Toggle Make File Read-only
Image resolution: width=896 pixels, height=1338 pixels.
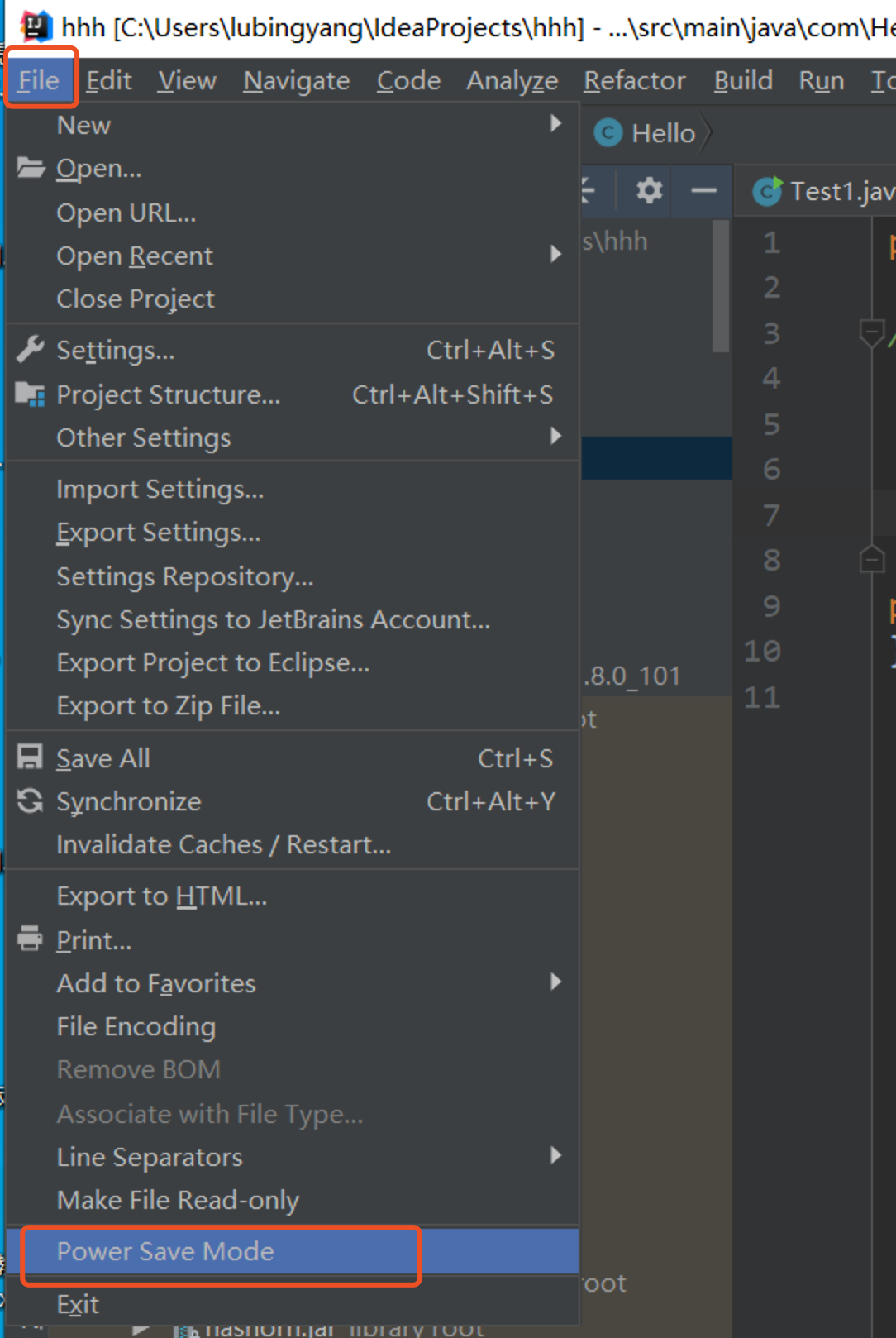point(178,1200)
